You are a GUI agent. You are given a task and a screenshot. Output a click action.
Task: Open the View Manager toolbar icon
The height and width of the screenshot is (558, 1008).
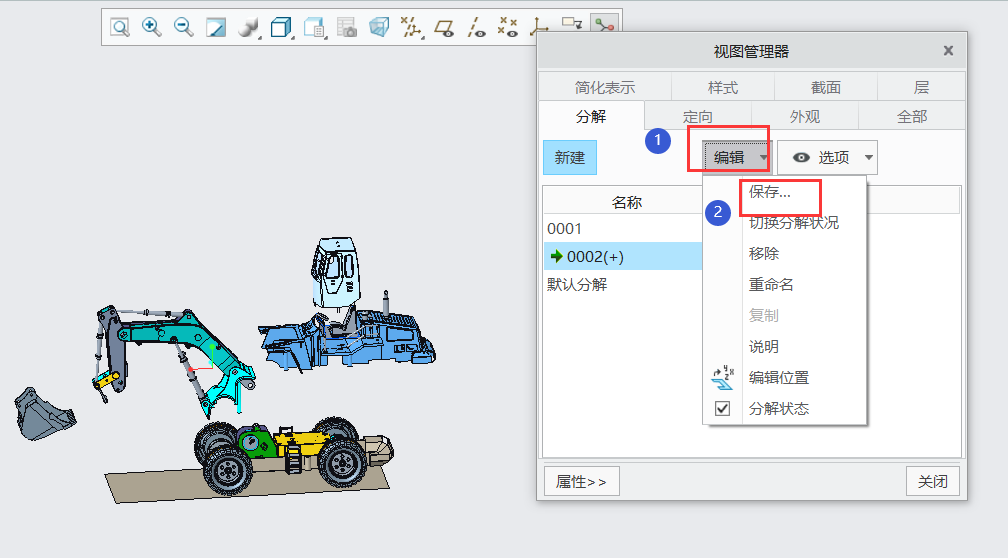(x=314, y=27)
